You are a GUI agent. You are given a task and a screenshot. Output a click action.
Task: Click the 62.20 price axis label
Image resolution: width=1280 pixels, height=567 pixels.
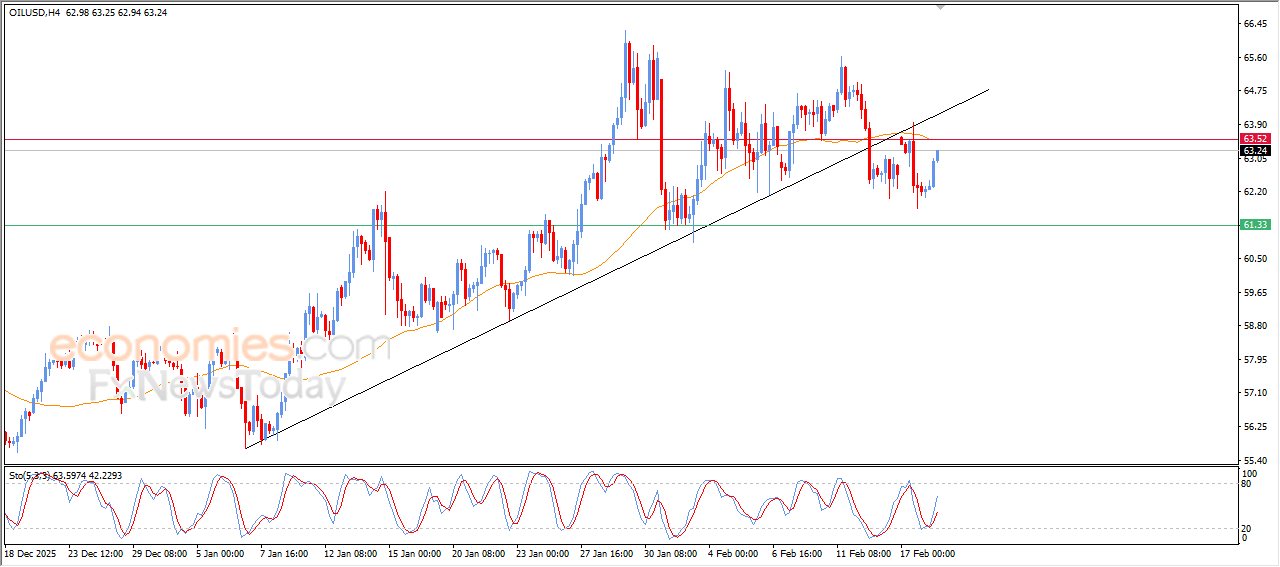click(x=1255, y=191)
